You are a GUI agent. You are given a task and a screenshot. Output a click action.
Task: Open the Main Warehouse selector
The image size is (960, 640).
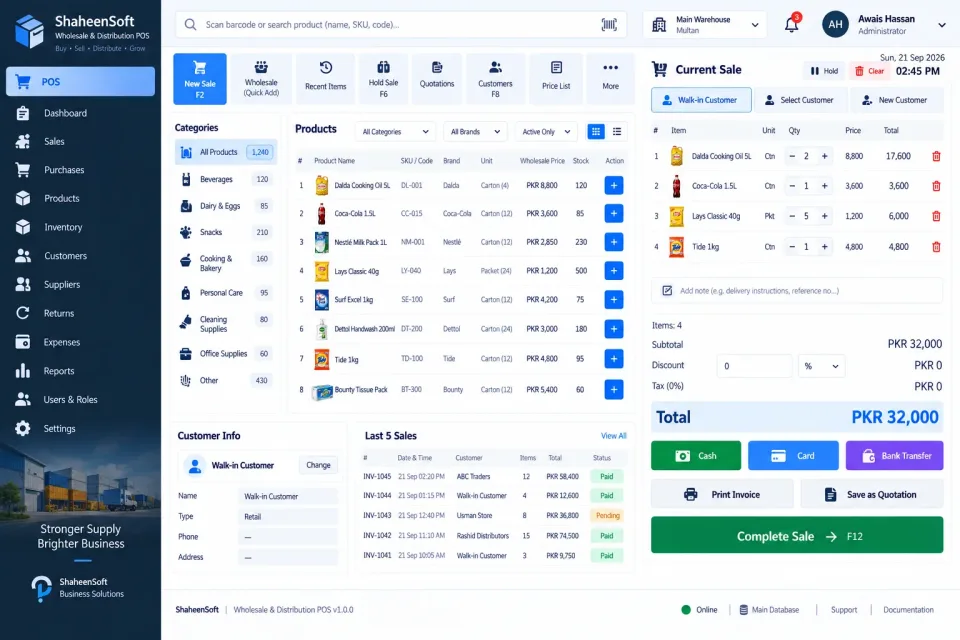706,24
